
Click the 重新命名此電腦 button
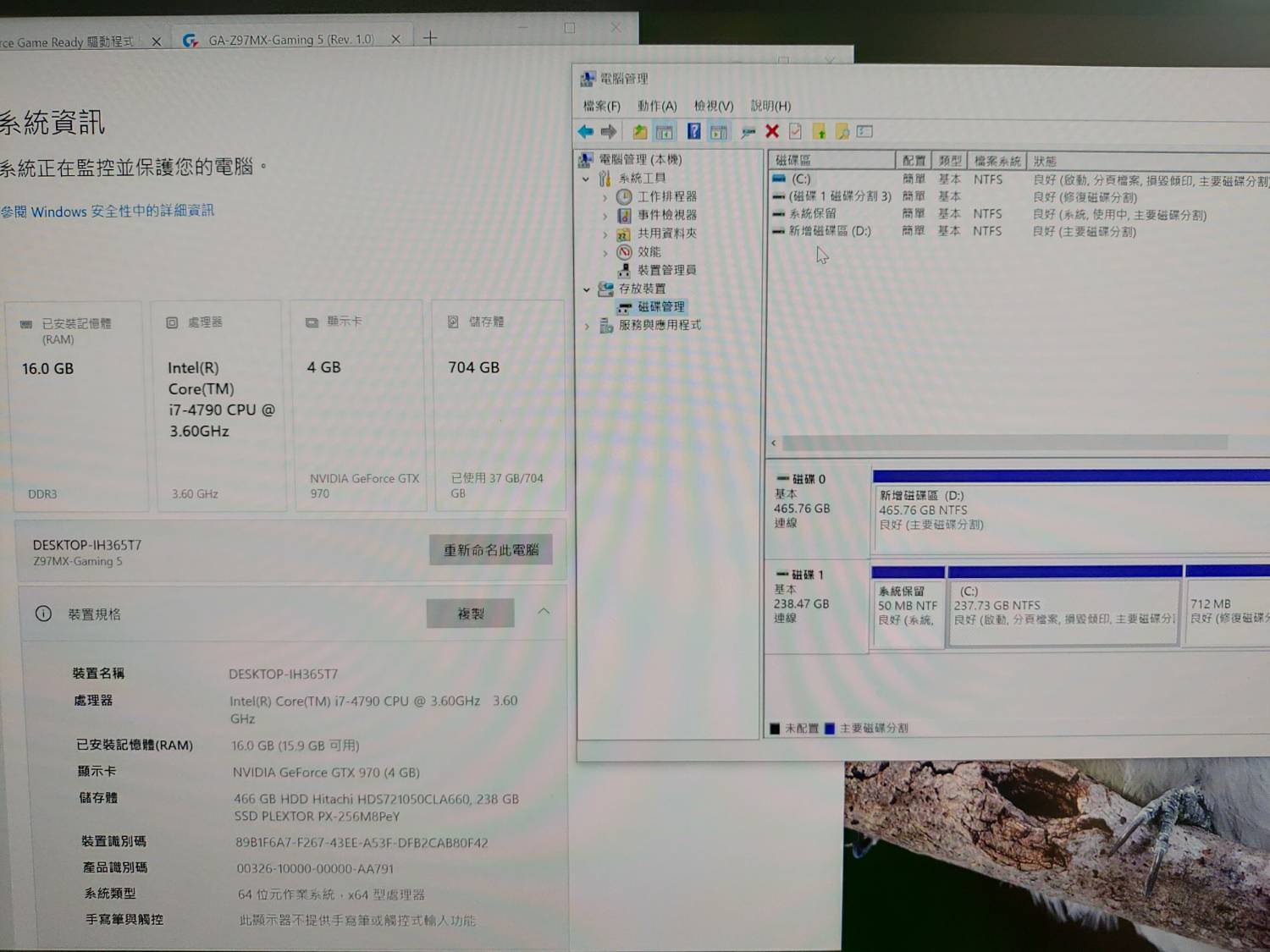[x=491, y=550]
